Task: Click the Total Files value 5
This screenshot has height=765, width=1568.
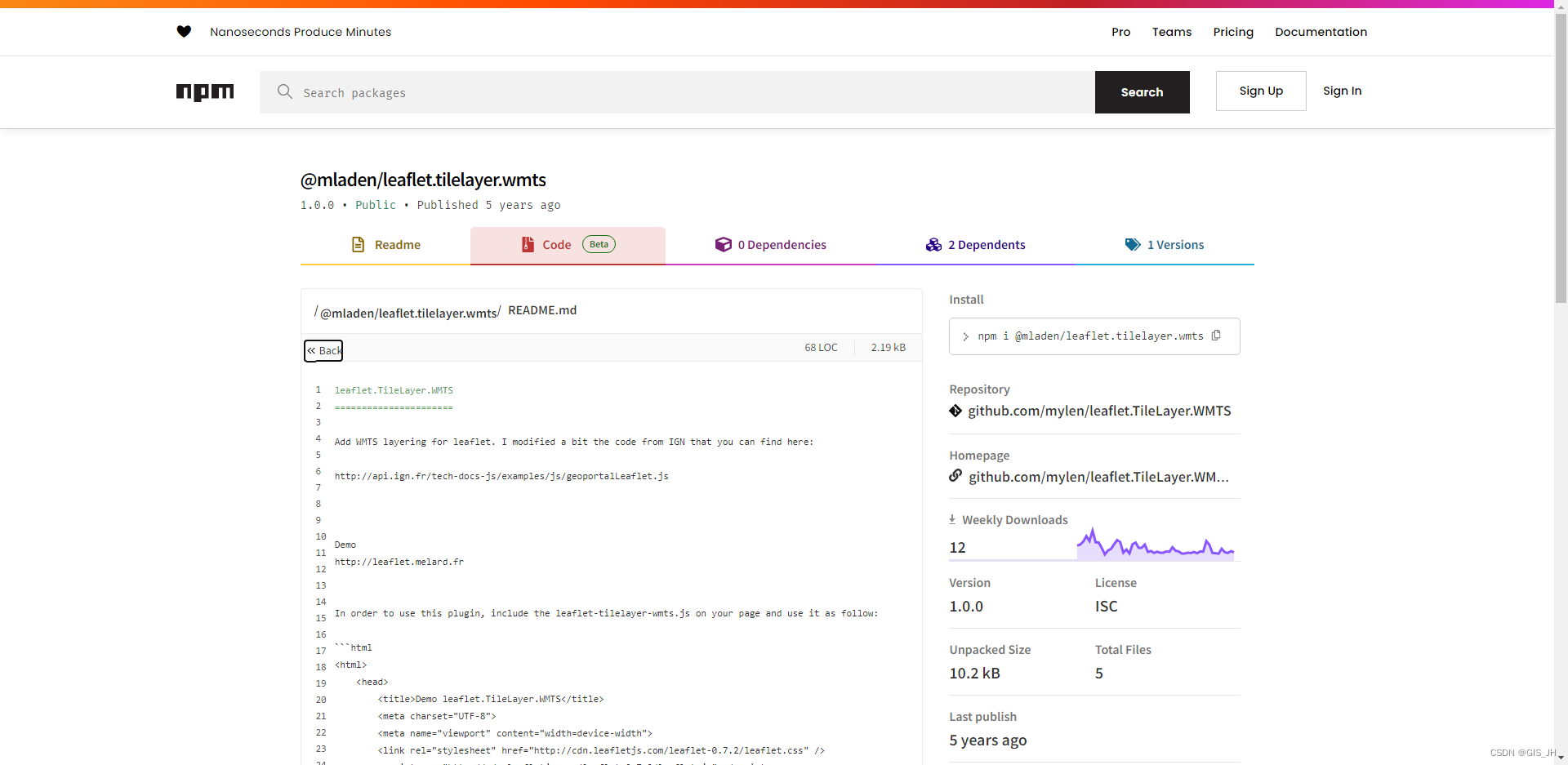Action: point(1099,674)
